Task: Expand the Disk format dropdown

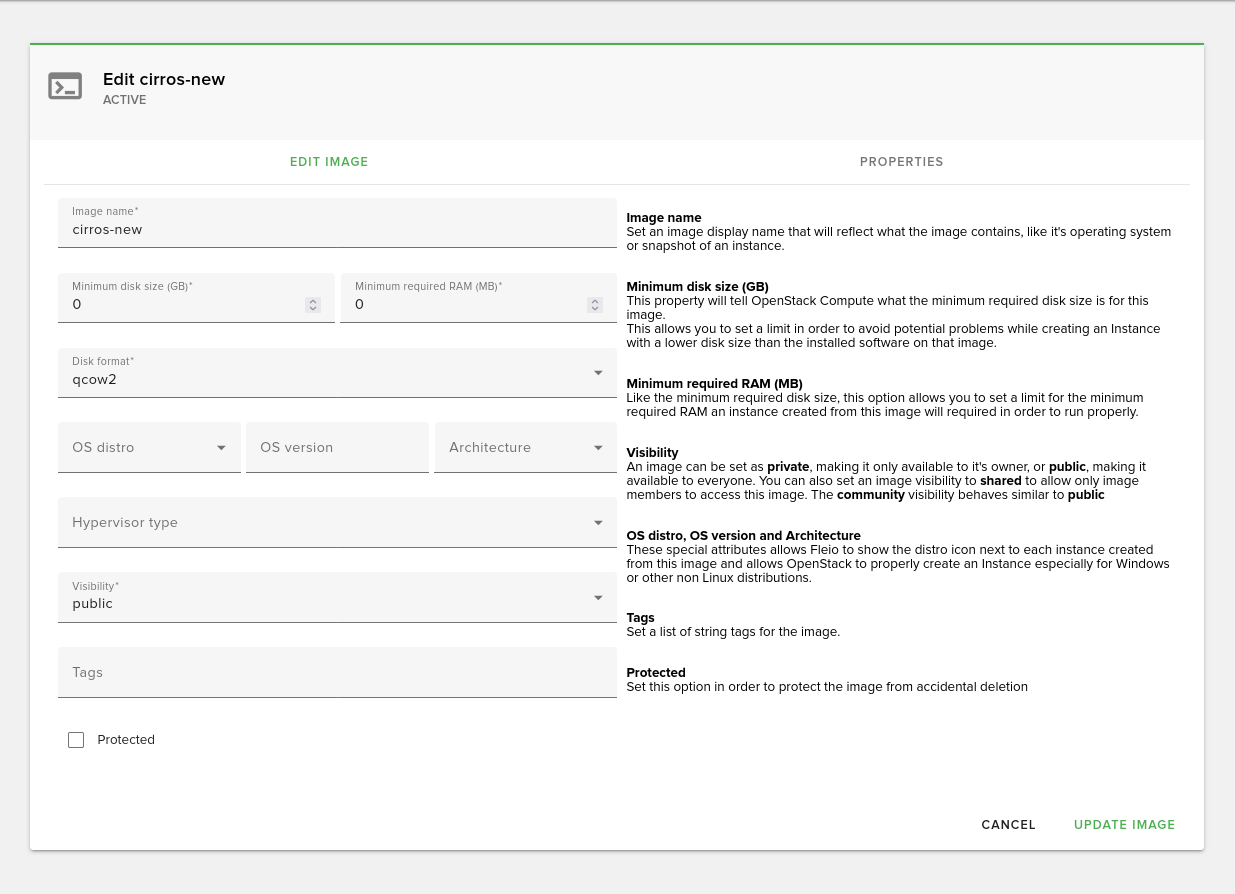Action: coord(598,373)
